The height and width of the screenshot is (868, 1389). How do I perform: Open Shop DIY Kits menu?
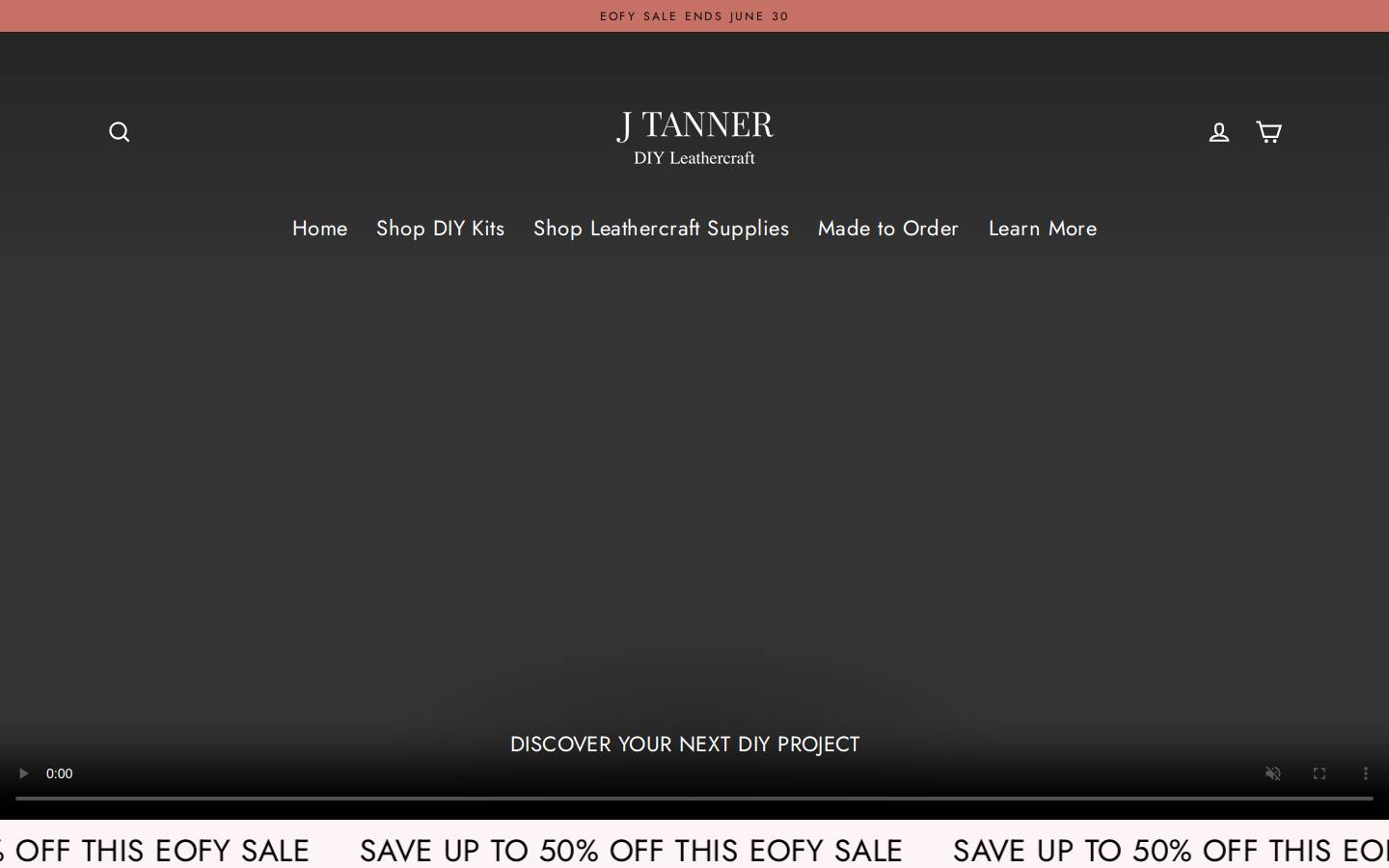tap(441, 229)
